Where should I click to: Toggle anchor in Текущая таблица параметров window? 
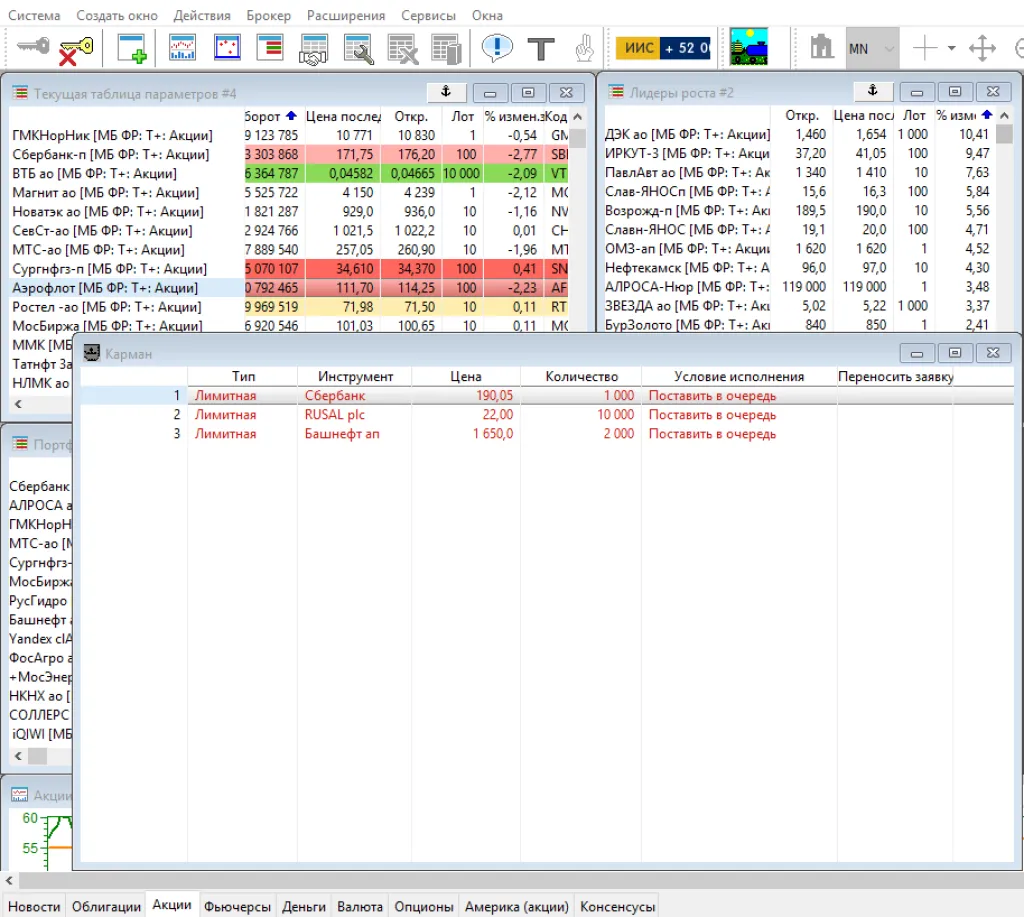[x=446, y=92]
